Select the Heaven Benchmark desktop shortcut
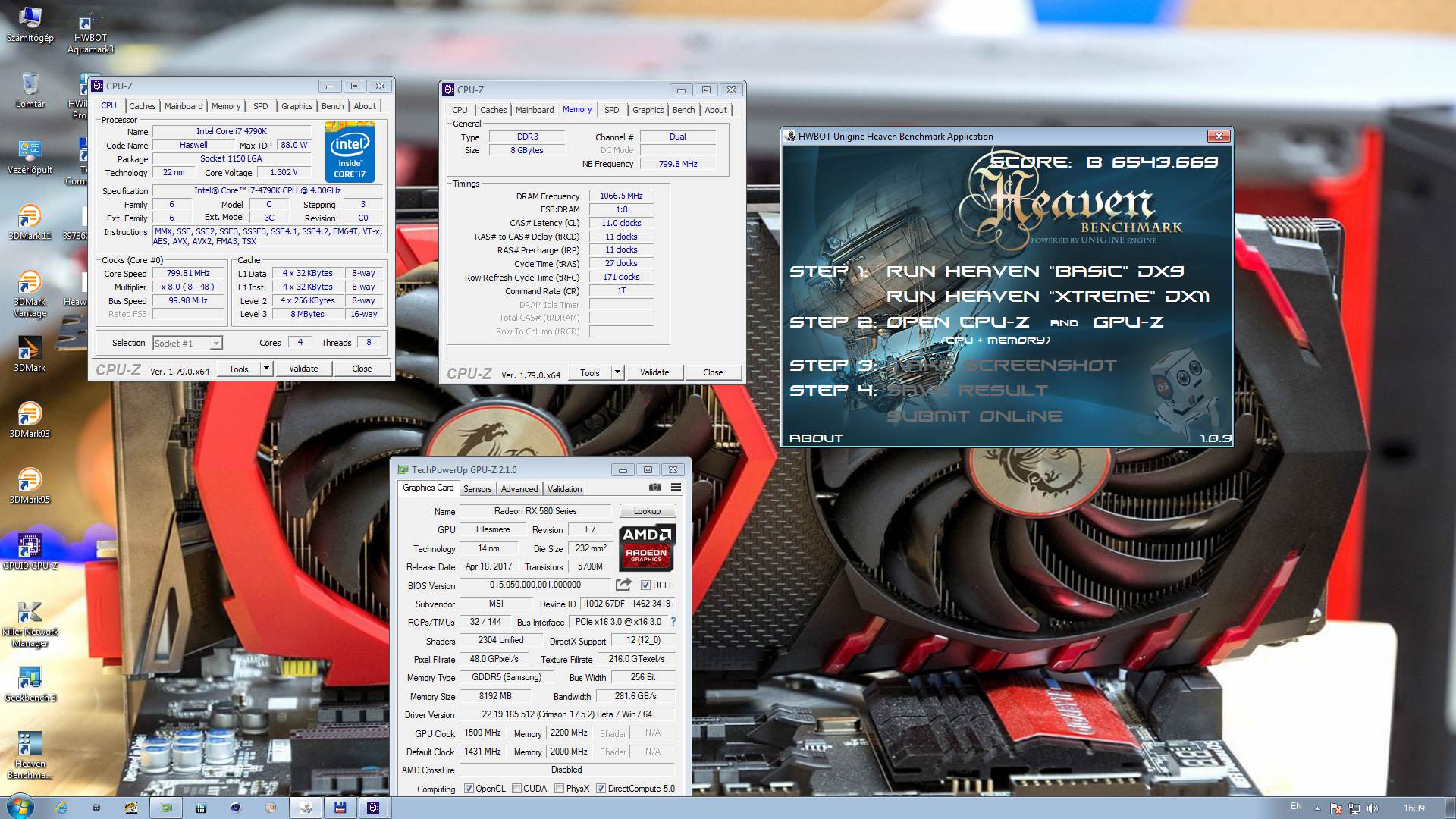This screenshot has width=1456, height=819. 30,755
